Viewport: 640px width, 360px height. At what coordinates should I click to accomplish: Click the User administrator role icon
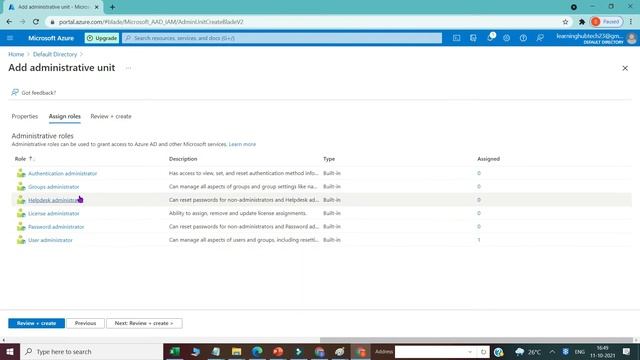pyautogui.click(x=21, y=240)
